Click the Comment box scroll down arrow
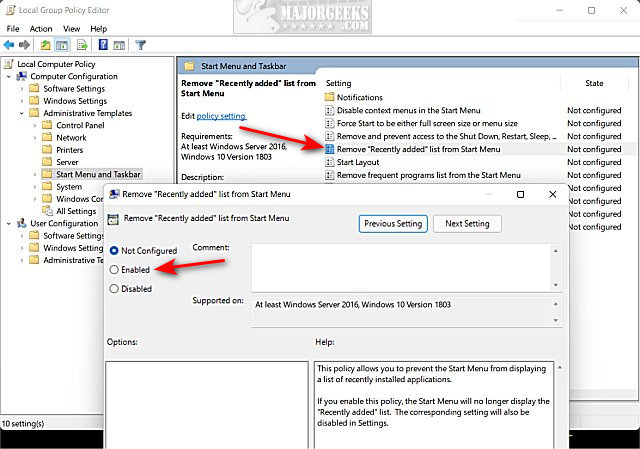The image size is (640, 449). (x=556, y=285)
